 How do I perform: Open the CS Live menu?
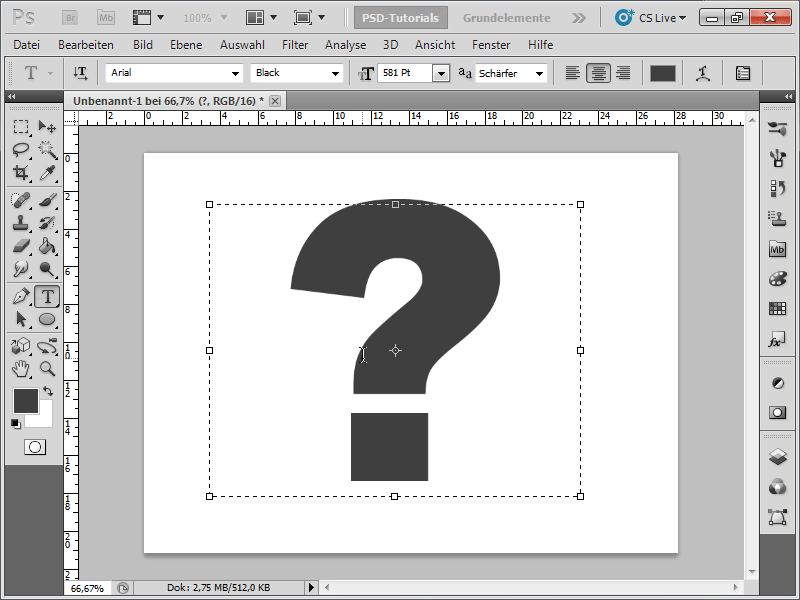point(651,18)
